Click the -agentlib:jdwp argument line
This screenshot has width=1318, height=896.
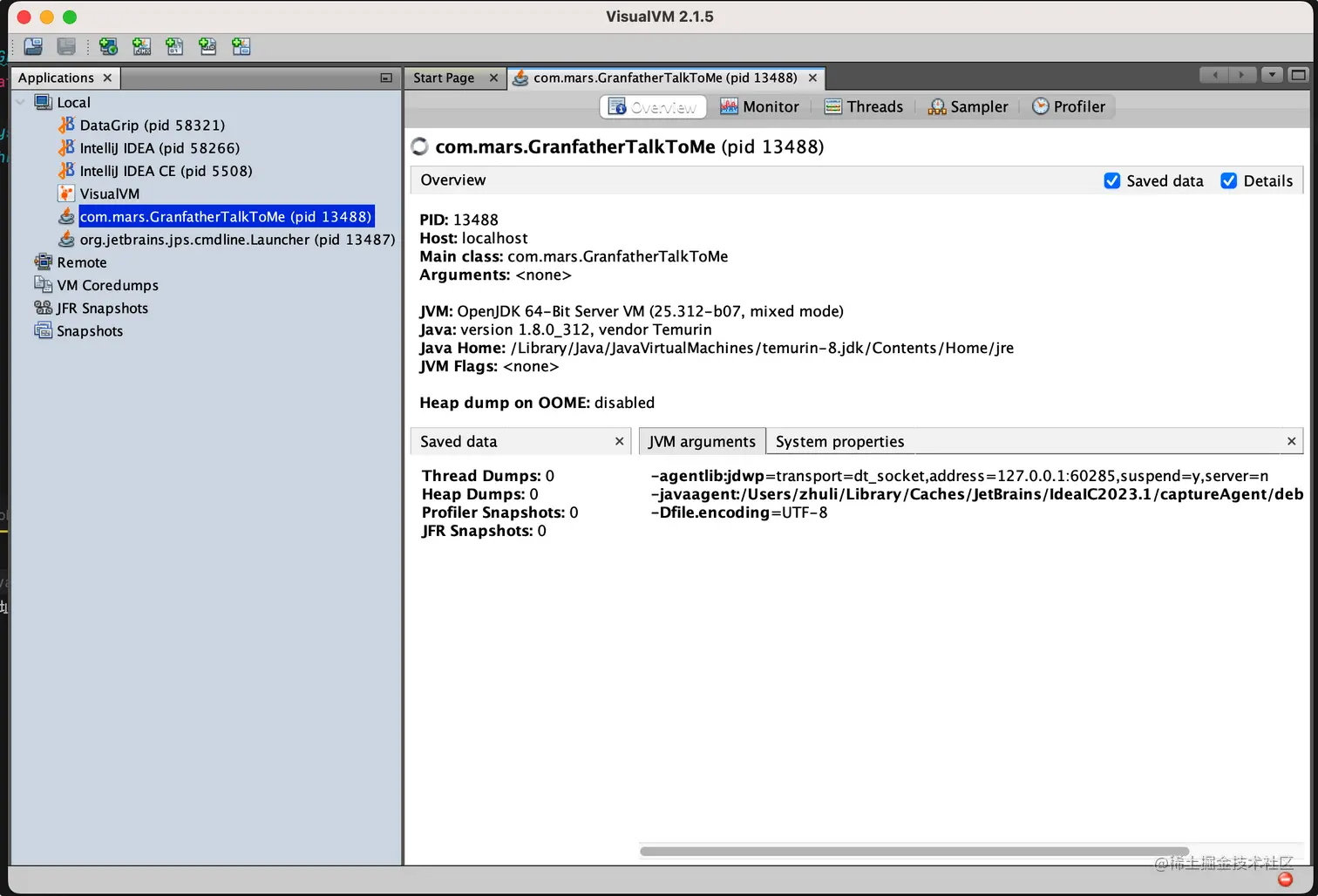[959, 476]
